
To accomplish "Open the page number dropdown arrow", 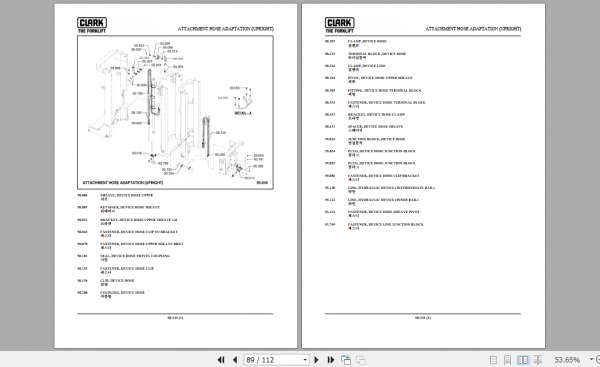I will pyautogui.click(x=305, y=360).
